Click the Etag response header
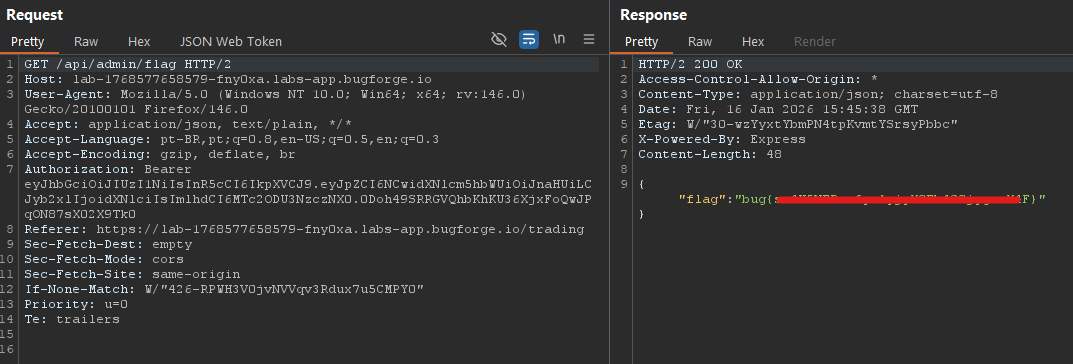 pyautogui.click(x=798, y=125)
